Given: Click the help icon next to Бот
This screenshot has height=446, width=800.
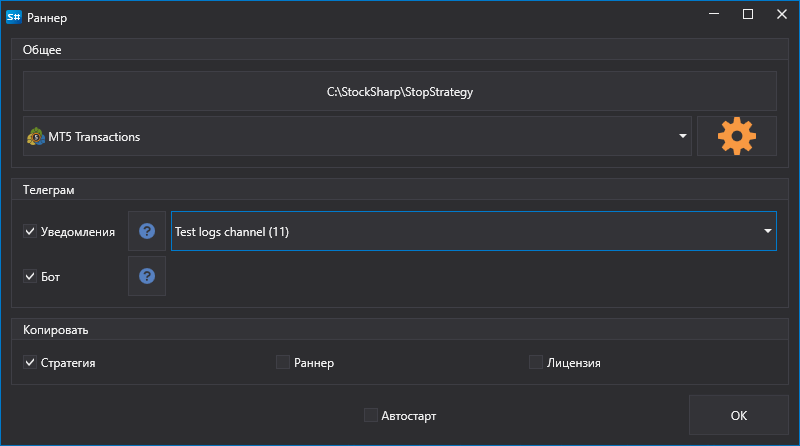Looking at the screenshot, I should pyautogui.click(x=147, y=276).
